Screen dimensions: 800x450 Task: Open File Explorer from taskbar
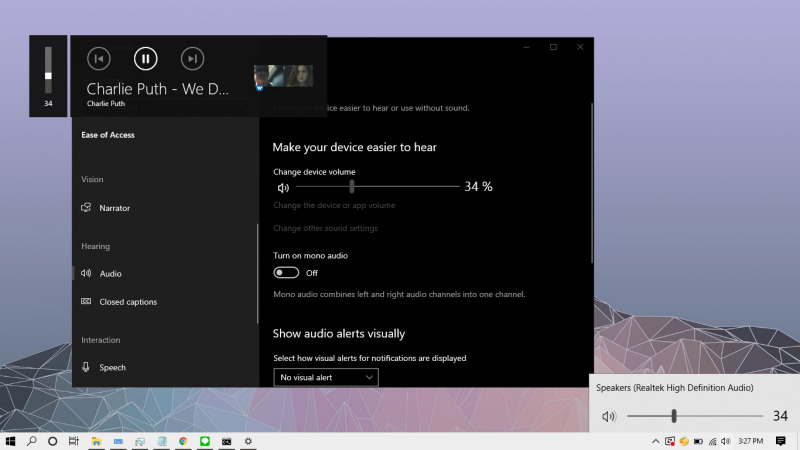96,441
